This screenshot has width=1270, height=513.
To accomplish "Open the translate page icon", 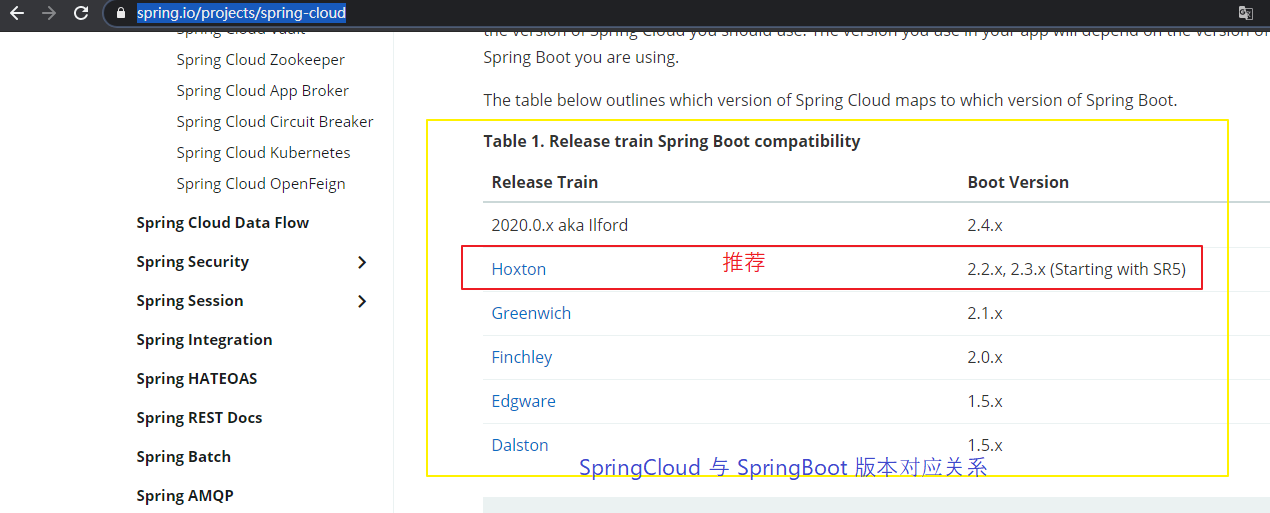I will tap(1246, 13).
